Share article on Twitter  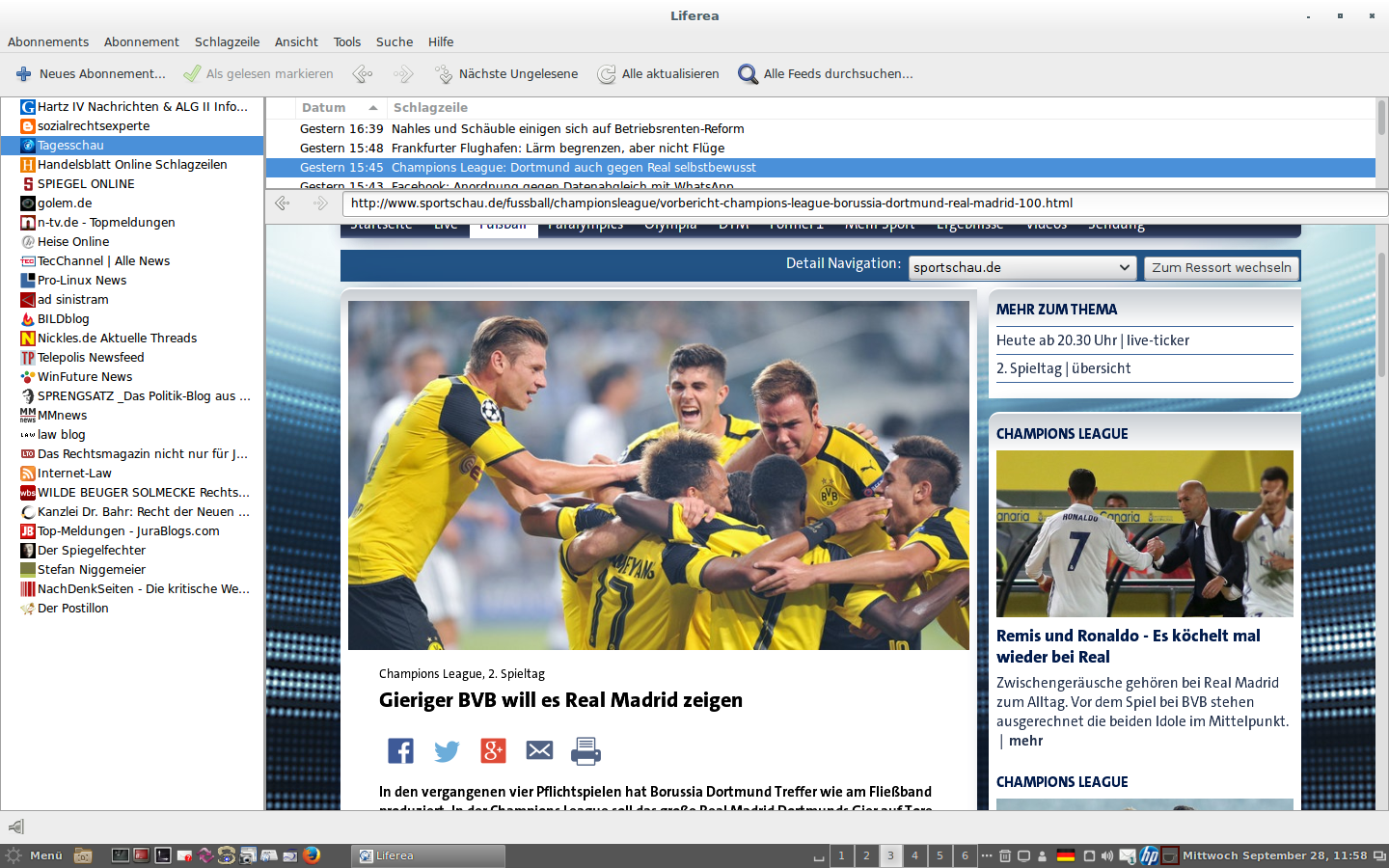(x=447, y=750)
